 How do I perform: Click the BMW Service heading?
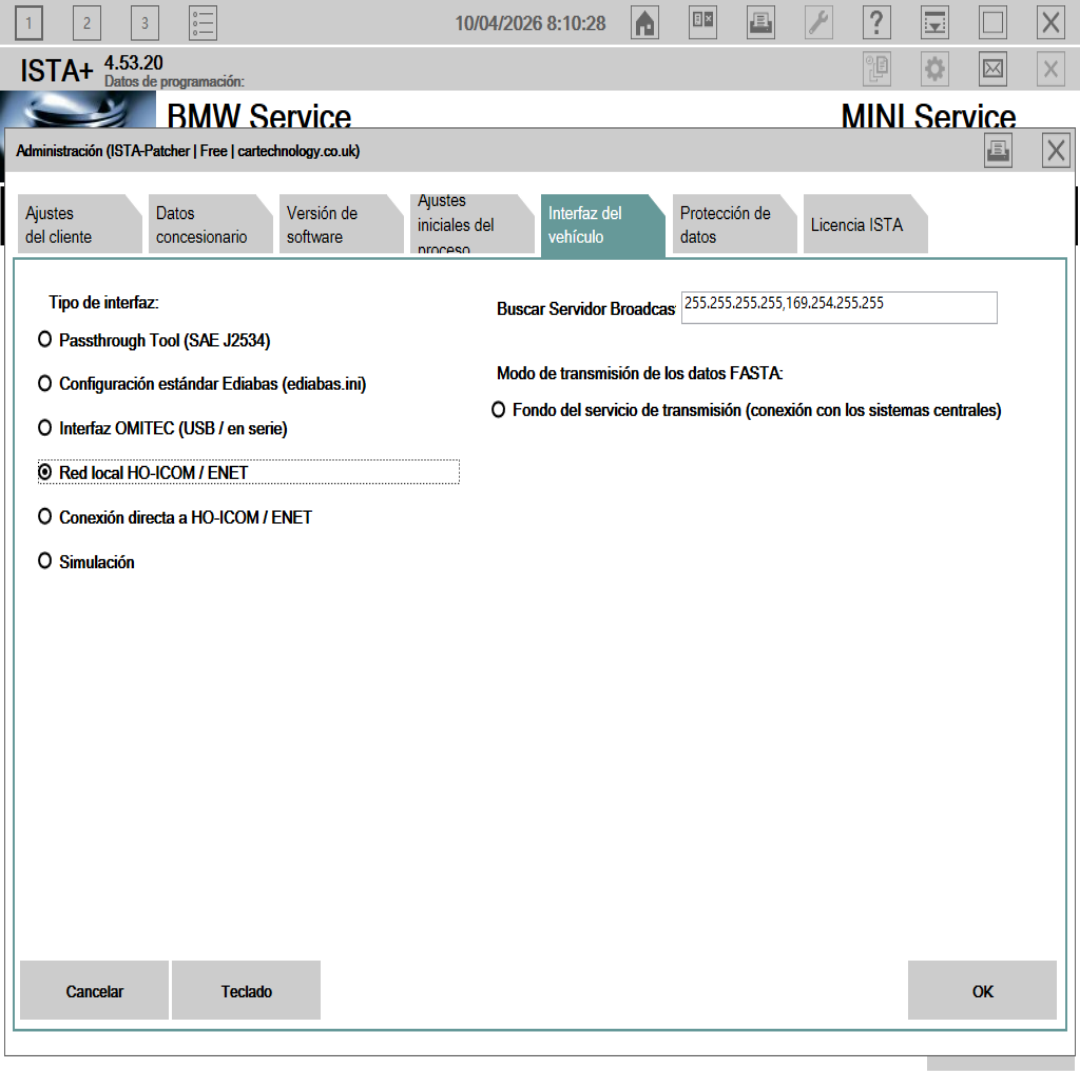(x=259, y=116)
